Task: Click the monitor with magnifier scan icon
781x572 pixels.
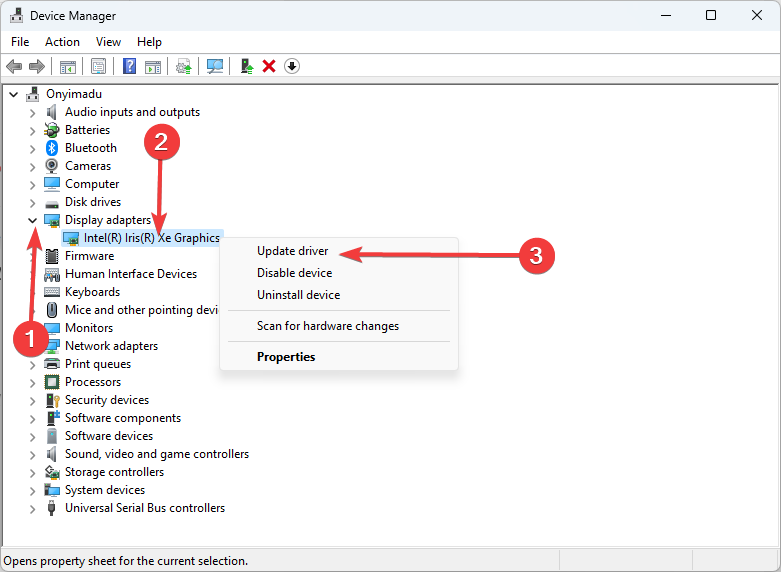Action: 215,66
